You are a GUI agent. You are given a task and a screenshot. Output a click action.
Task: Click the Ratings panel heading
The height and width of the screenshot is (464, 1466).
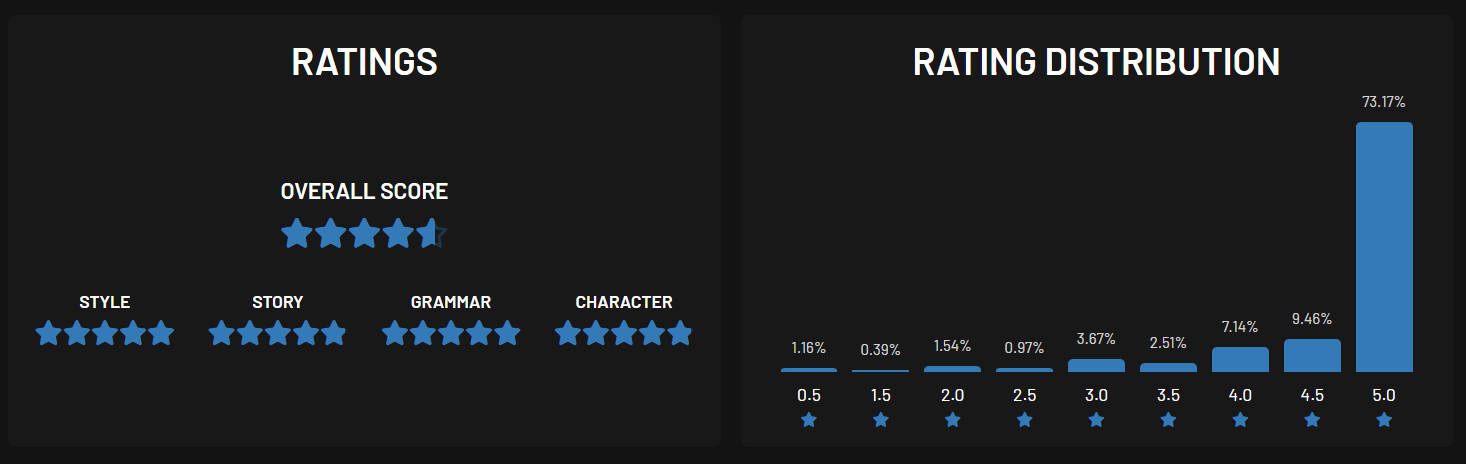coord(364,62)
